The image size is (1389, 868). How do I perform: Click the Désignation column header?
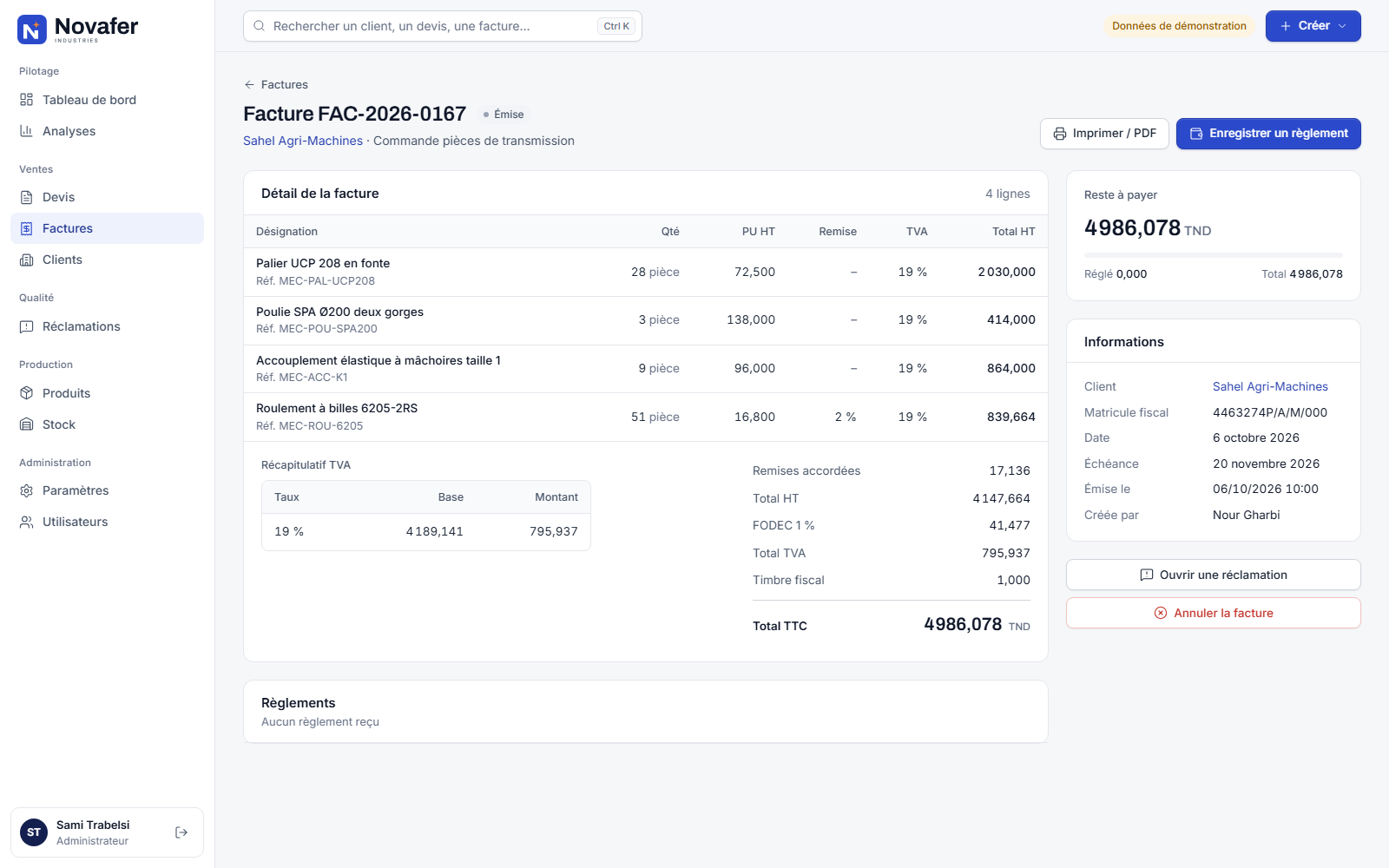coord(286,232)
